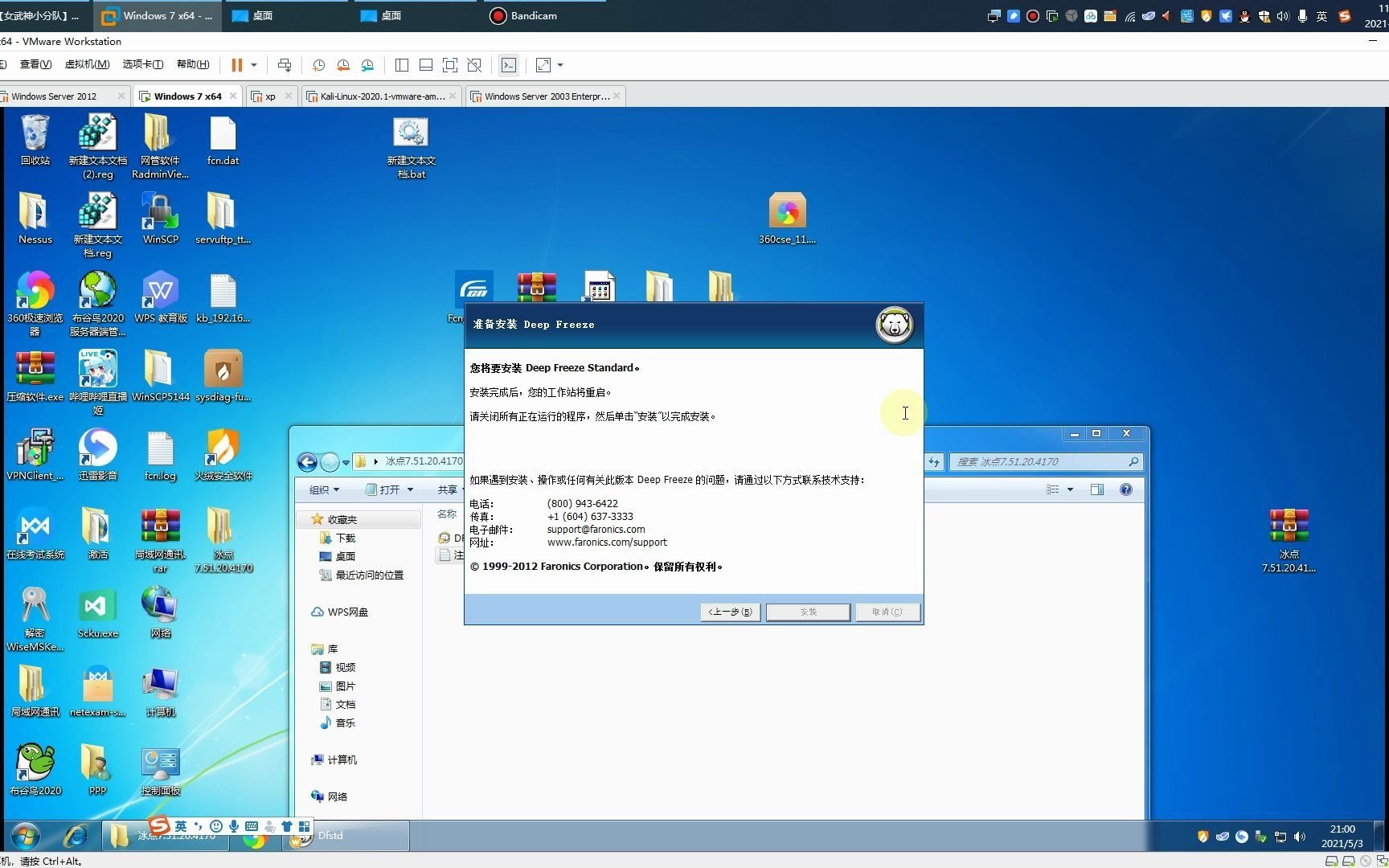Change view using Explorer view icon
Viewport: 1389px width, 868px height.
1053,489
